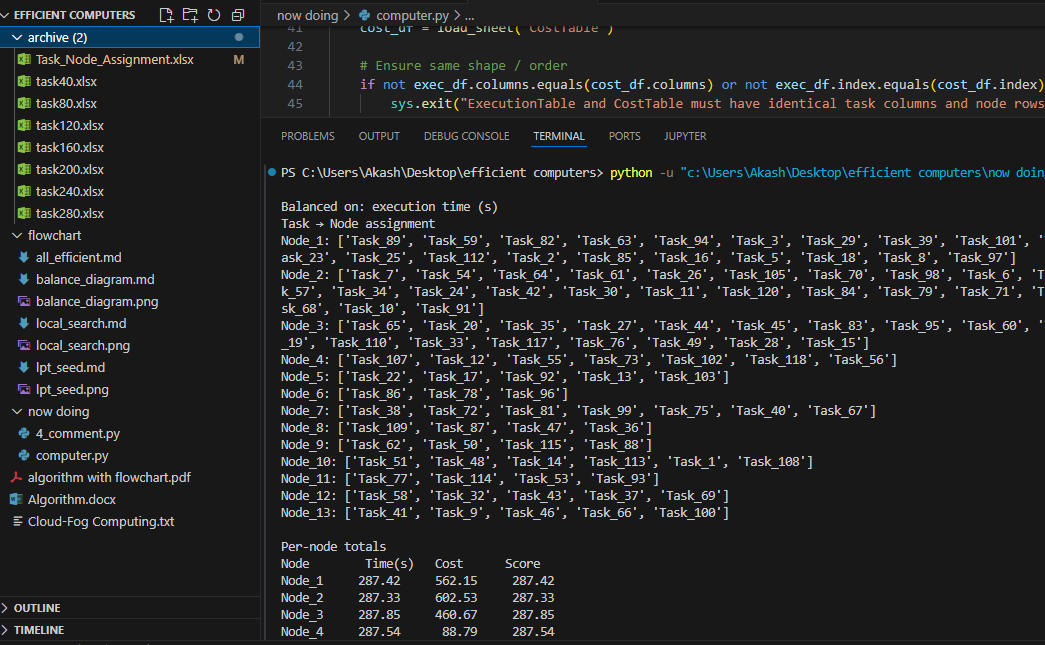Expand the Timeline section
This screenshot has height=645, width=1045.
tap(38, 630)
